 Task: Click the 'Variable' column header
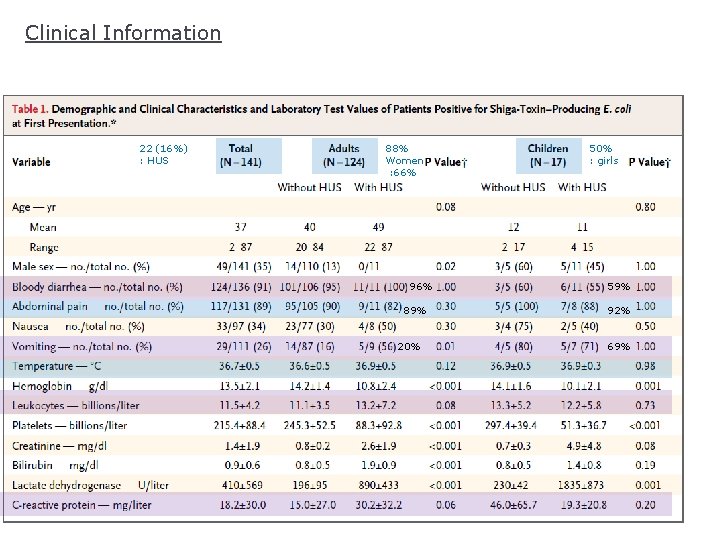tap(31, 162)
